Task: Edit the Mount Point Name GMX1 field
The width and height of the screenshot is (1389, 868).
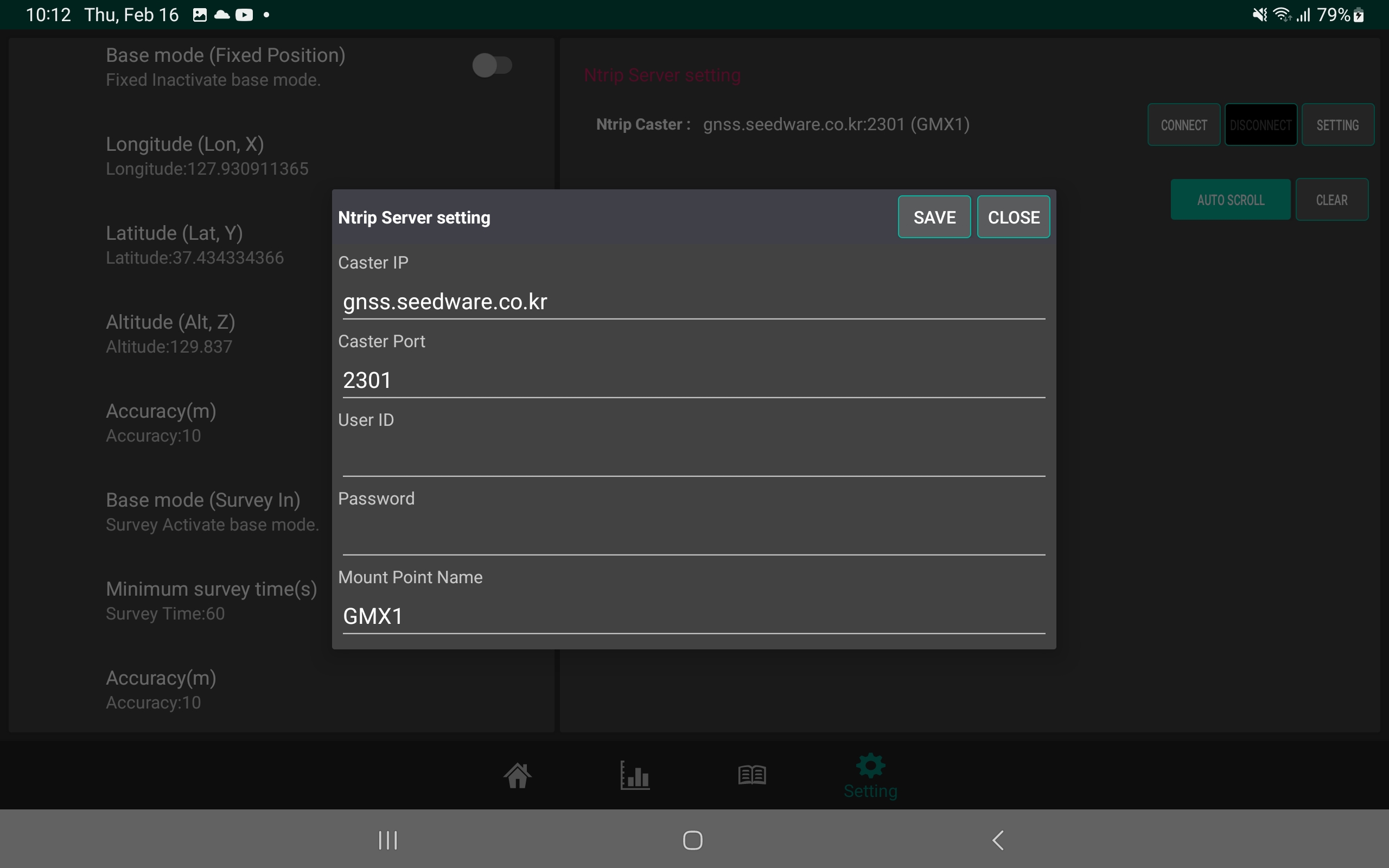Action: pyautogui.click(x=694, y=617)
